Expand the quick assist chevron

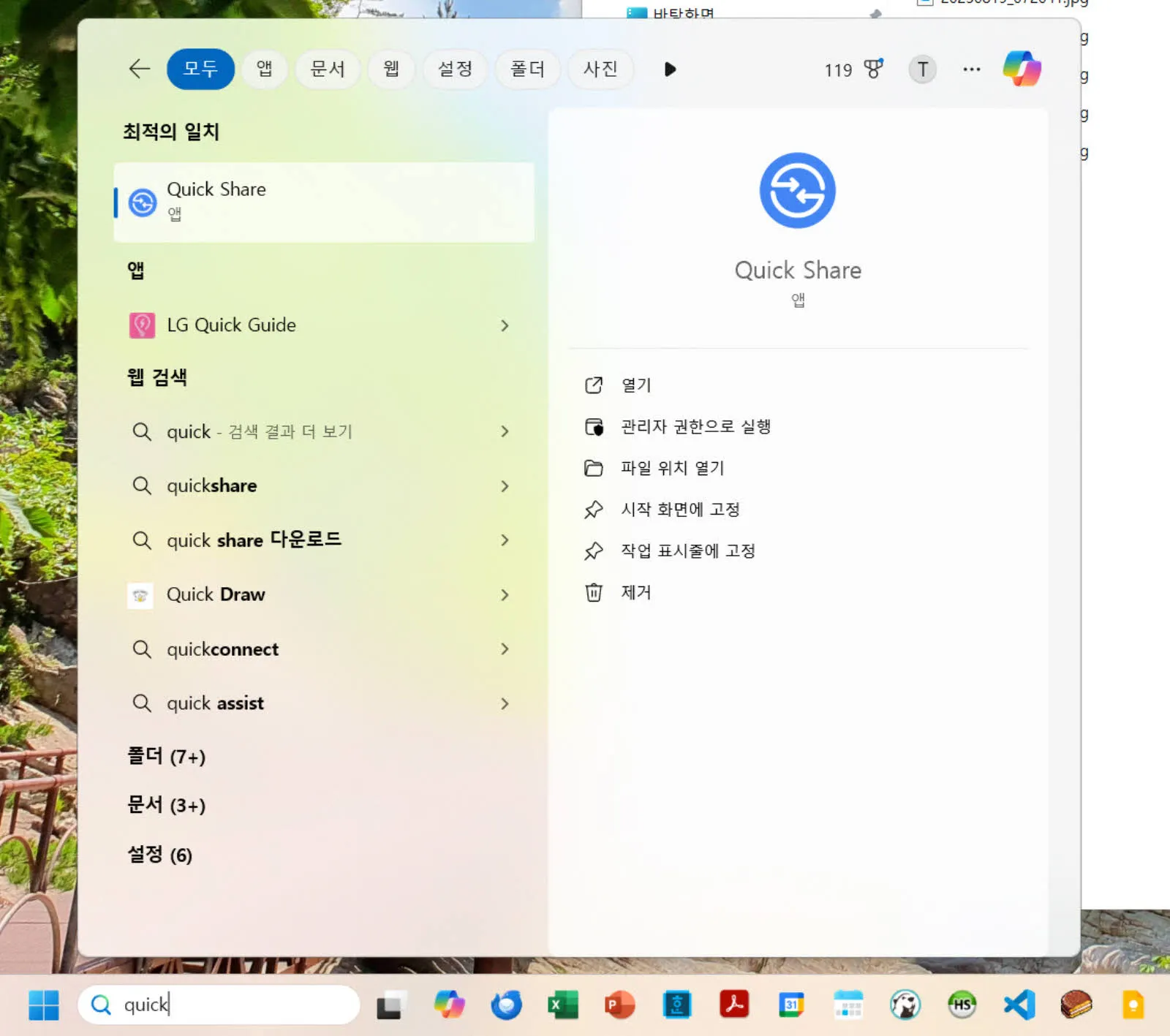pyautogui.click(x=505, y=703)
